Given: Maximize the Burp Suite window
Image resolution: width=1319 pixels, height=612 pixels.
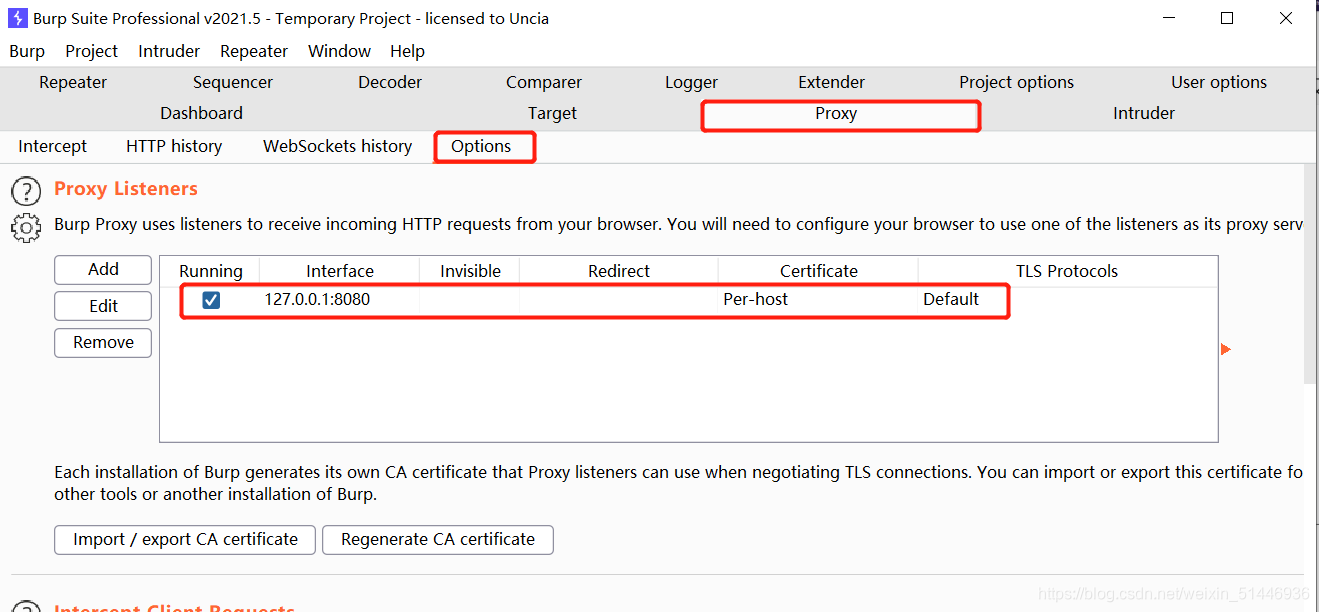Looking at the screenshot, I should click(1227, 18).
